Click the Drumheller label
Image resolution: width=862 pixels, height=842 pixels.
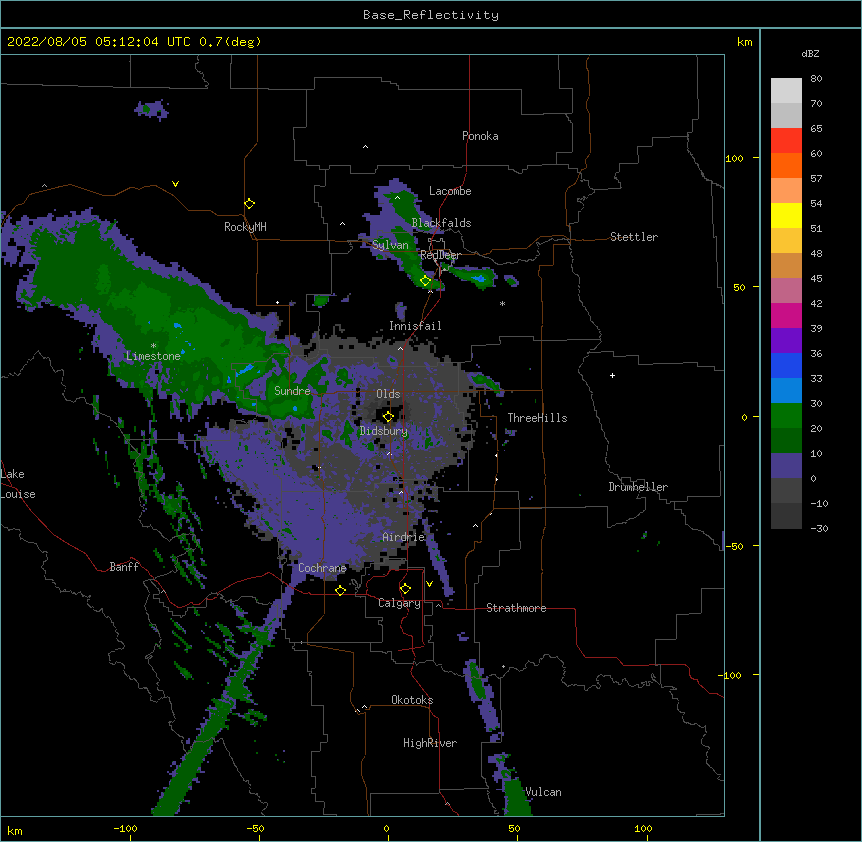[x=638, y=487]
